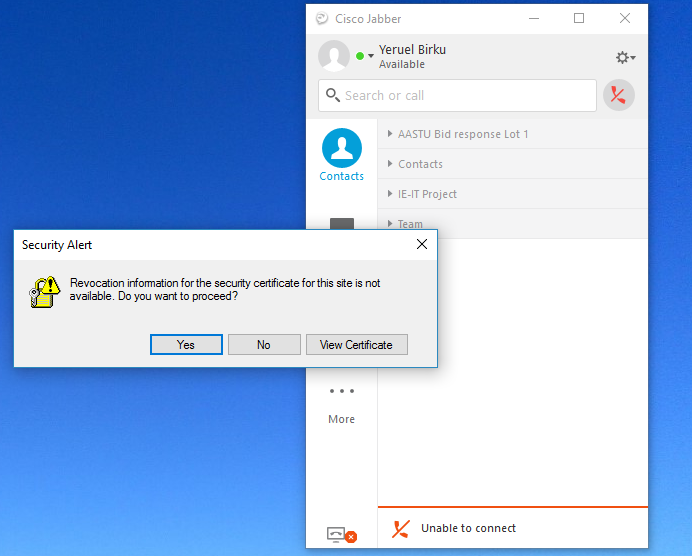Click No in the Security Alert dialog

tap(264, 345)
